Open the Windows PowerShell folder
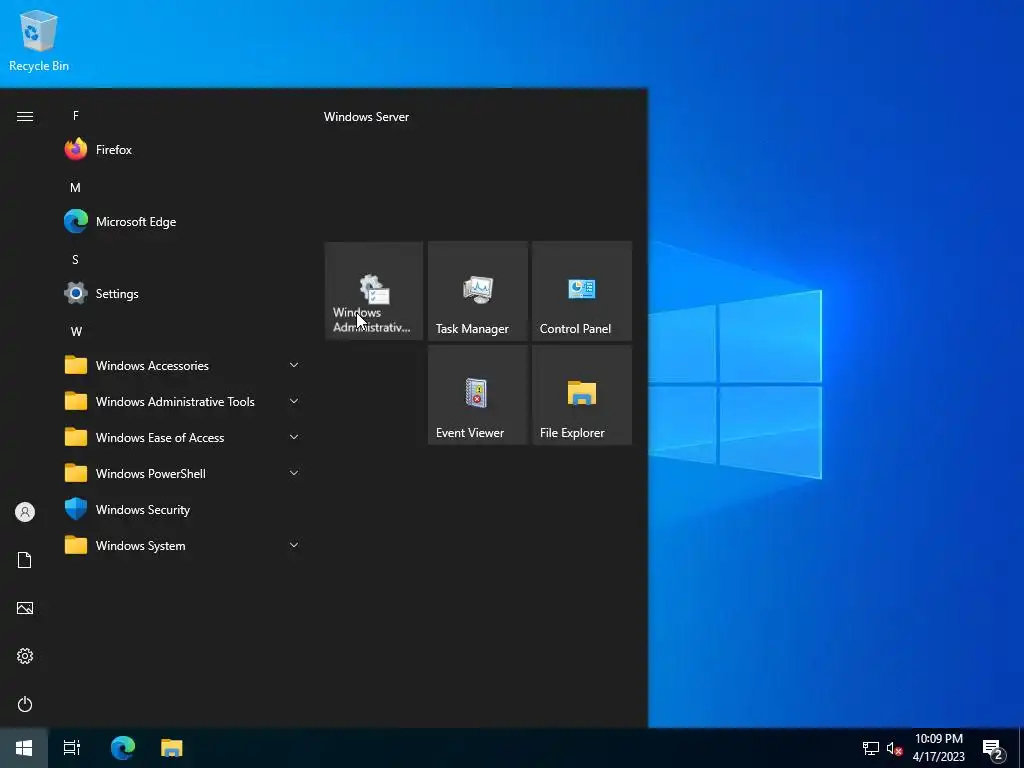The height and width of the screenshot is (768, 1024). [183, 473]
